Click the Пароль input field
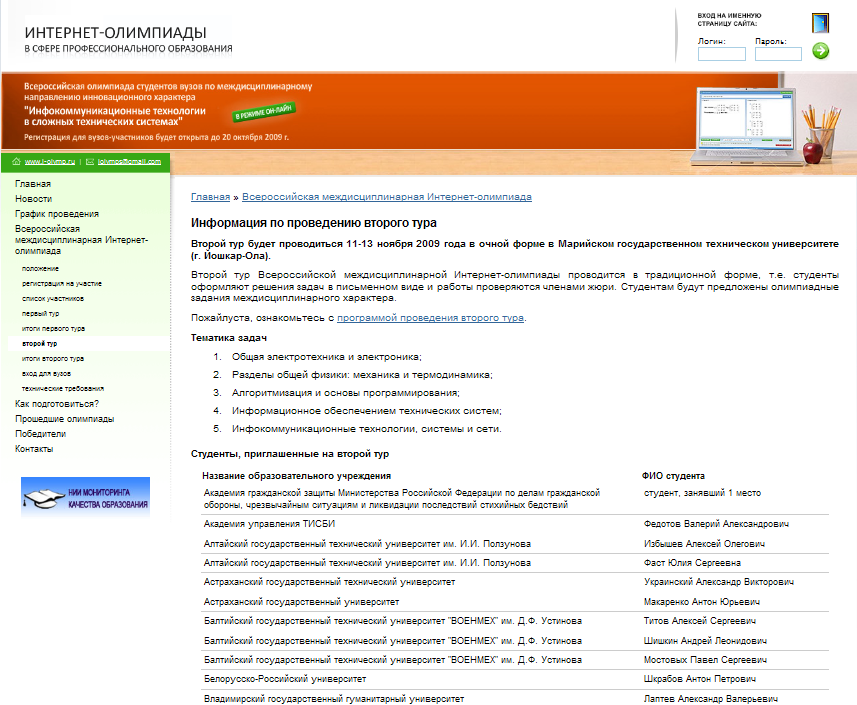 pos(778,54)
